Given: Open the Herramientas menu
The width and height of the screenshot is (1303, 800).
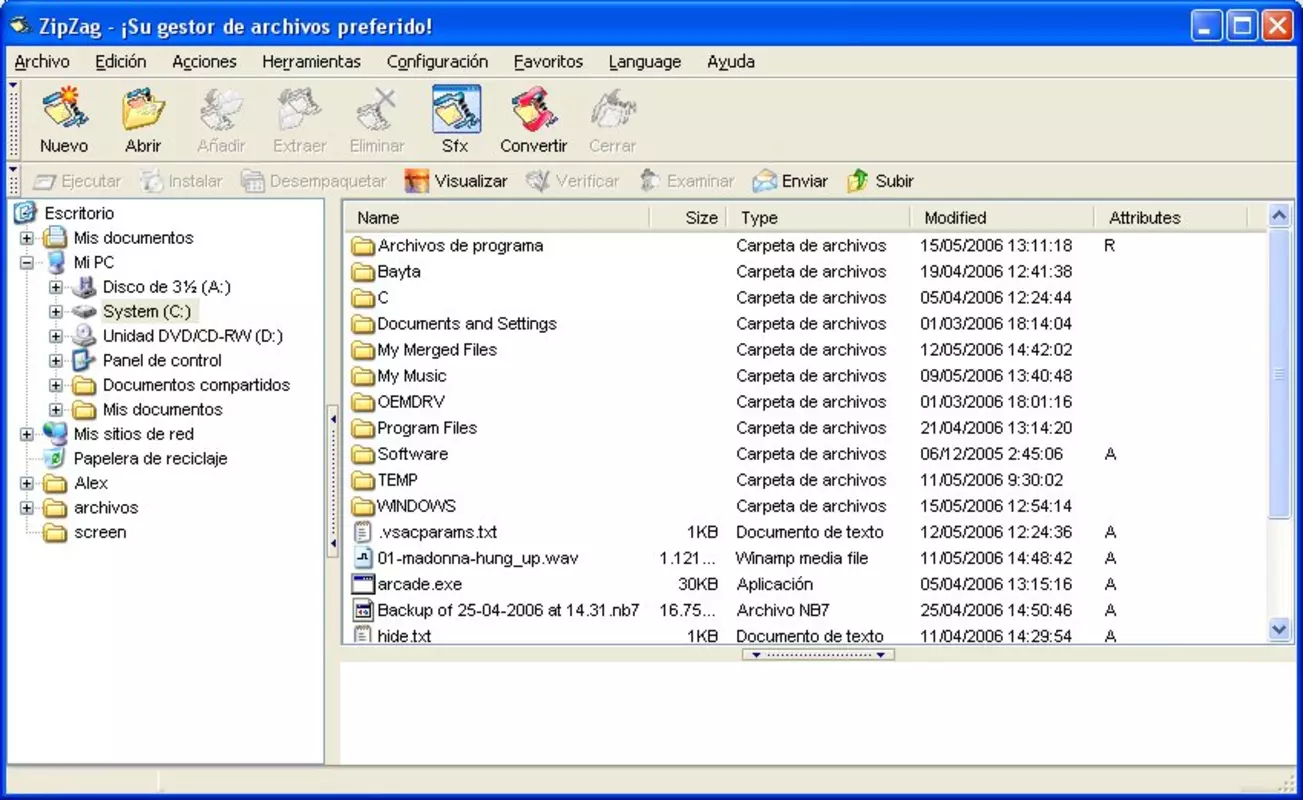Looking at the screenshot, I should point(311,62).
